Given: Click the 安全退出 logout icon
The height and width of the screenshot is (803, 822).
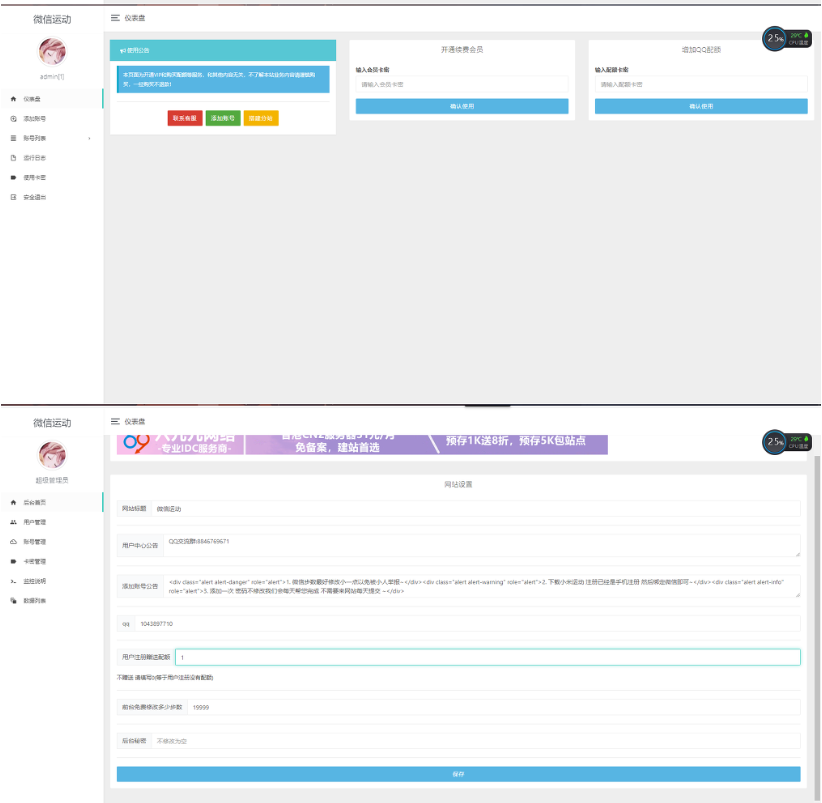Looking at the screenshot, I should [13, 197].
